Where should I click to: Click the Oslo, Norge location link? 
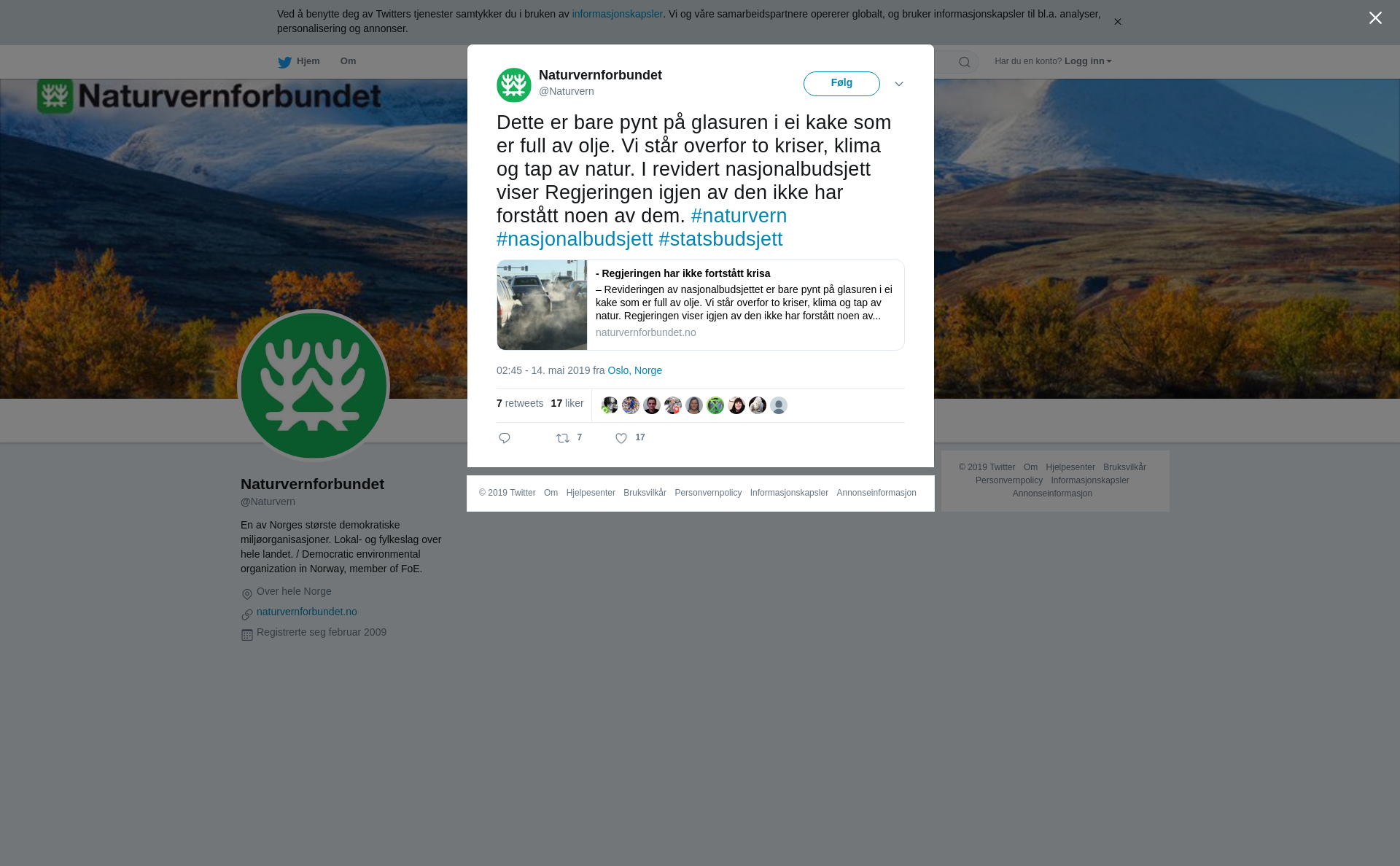tap(634, 370)
